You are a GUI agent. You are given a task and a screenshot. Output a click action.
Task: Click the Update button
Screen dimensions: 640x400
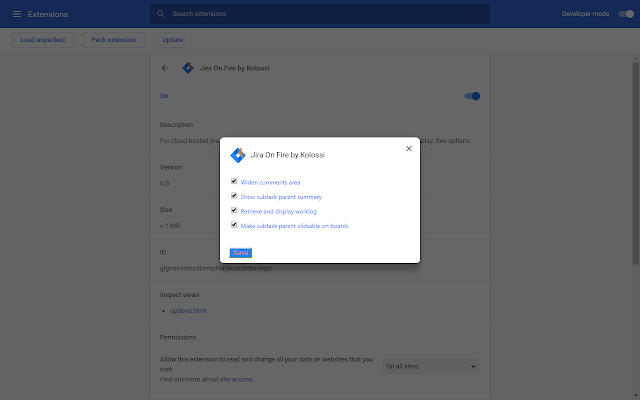[173, 40]
